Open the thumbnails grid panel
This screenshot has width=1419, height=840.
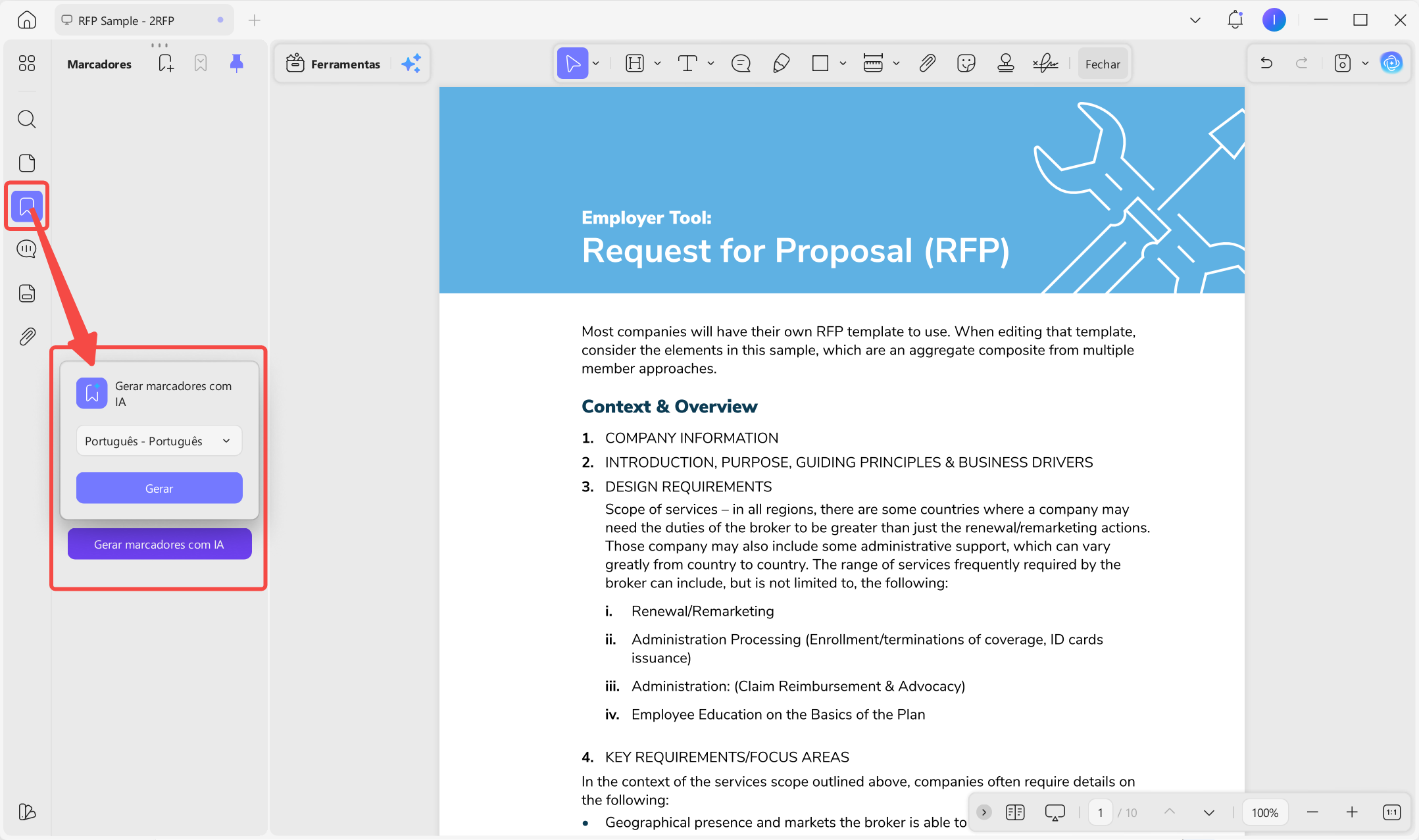click(x=27, y=63)
